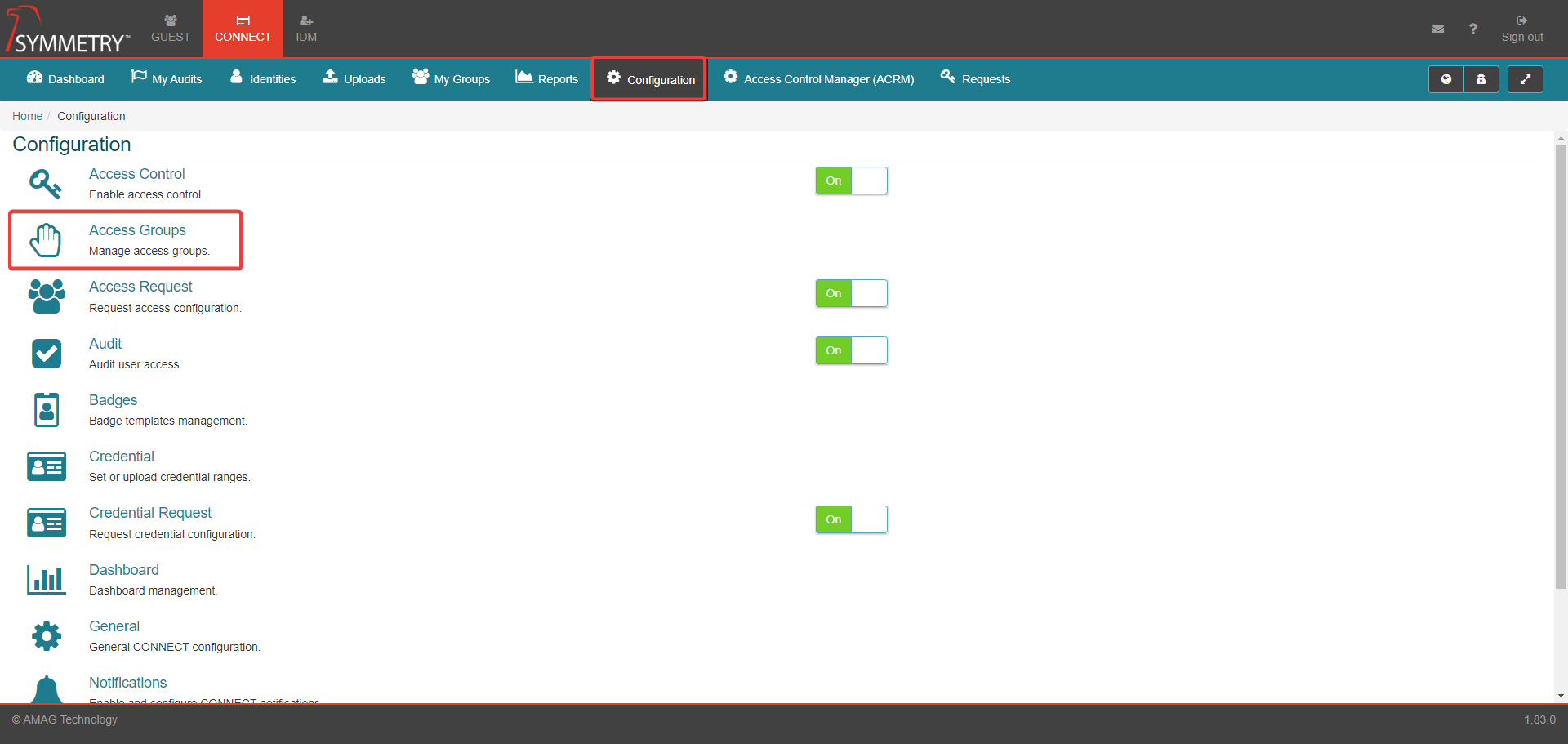The image size is (1568, 744).
Task: Open the Dashboard management link
Action: tap(123, 570)
